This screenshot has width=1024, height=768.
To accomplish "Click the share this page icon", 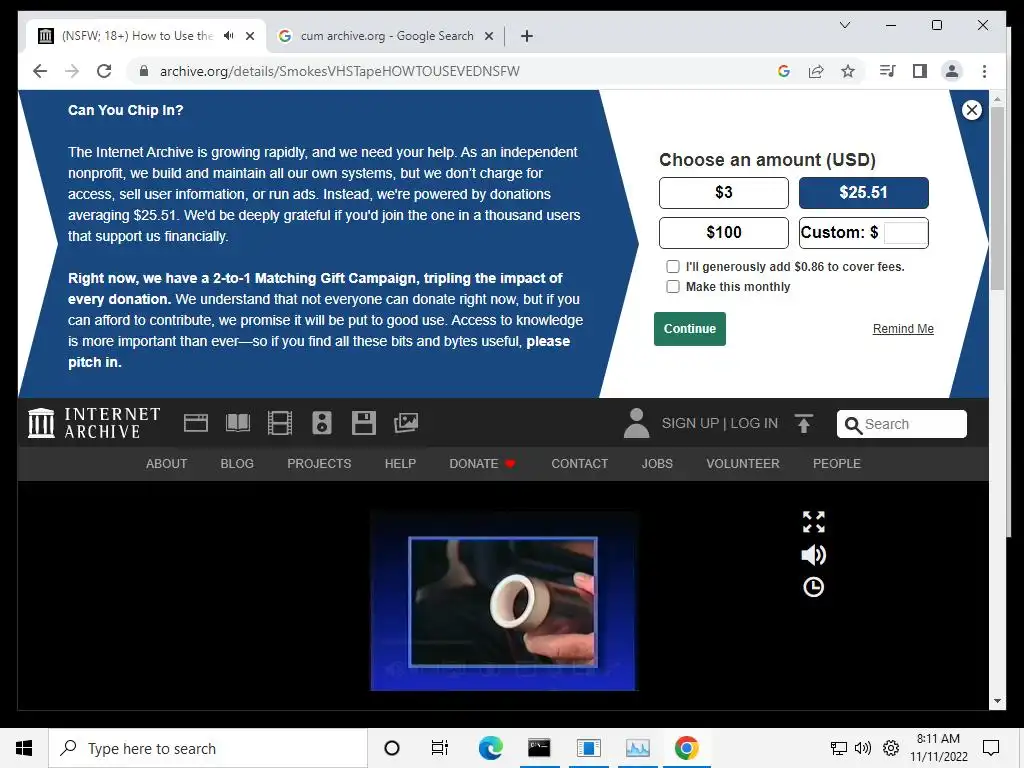I will click(816, 71).
